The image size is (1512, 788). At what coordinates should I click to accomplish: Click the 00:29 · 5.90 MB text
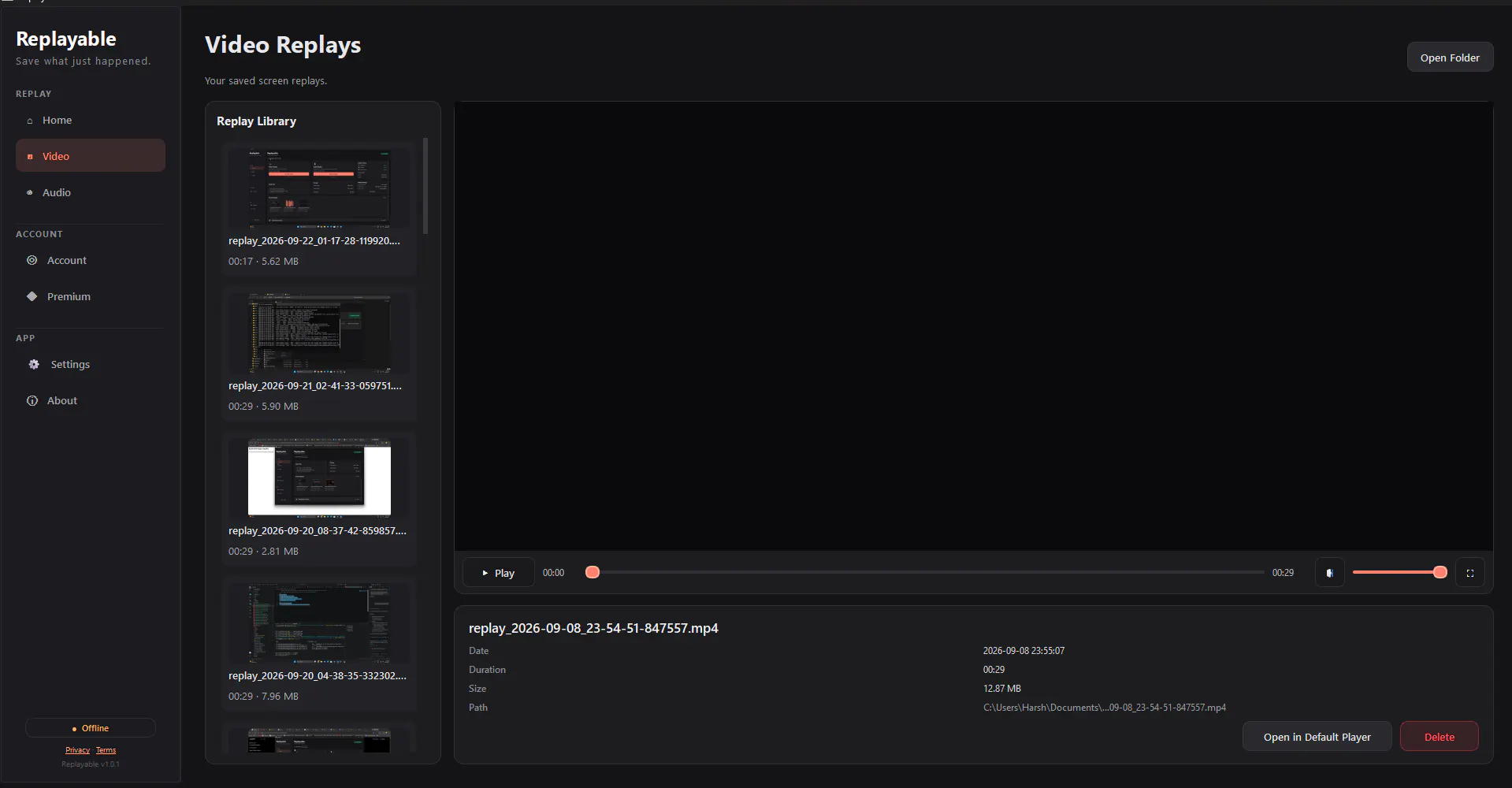click(x=263, y=407)
